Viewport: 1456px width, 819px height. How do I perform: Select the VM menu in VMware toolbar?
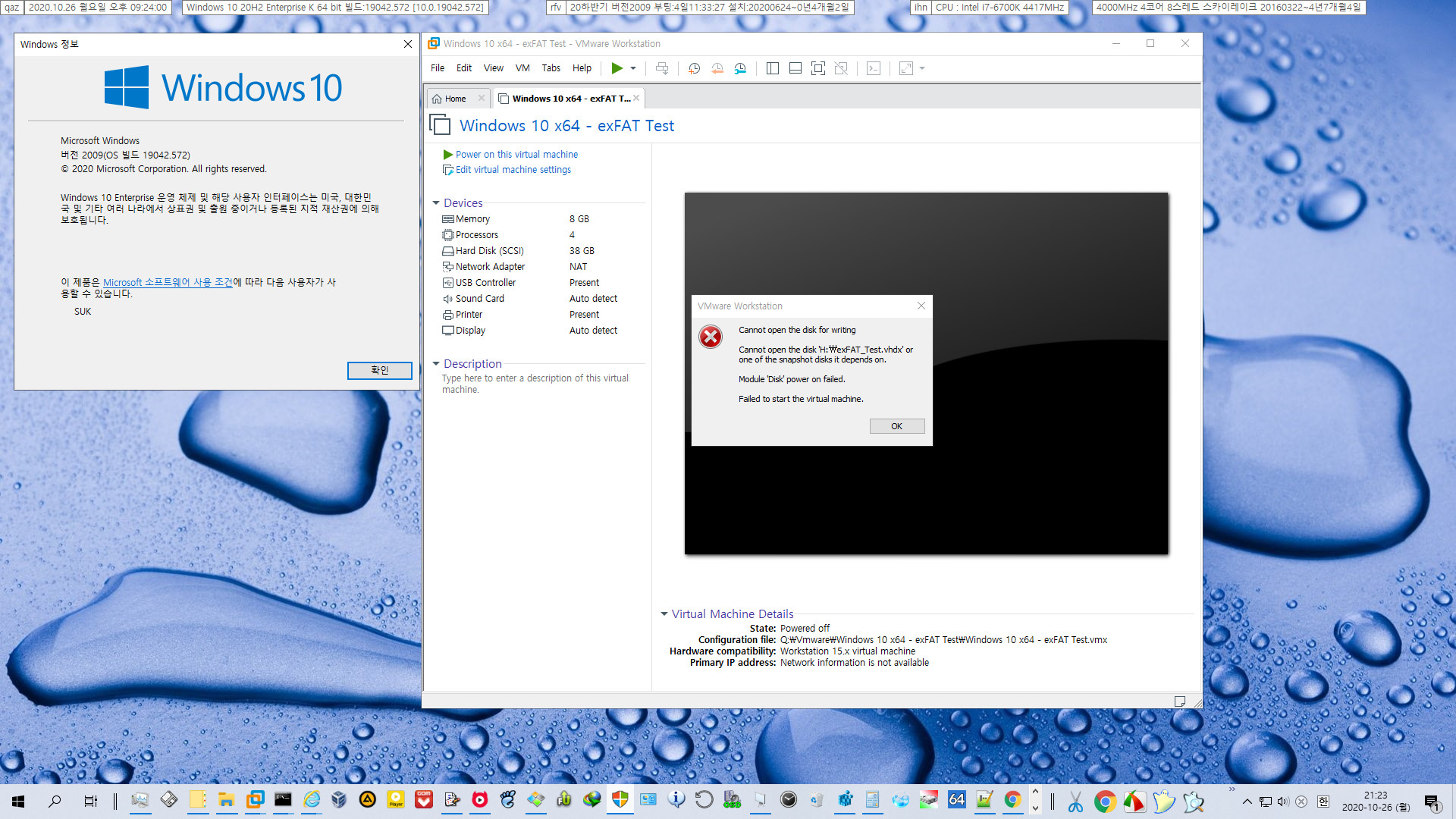point(522,68)
